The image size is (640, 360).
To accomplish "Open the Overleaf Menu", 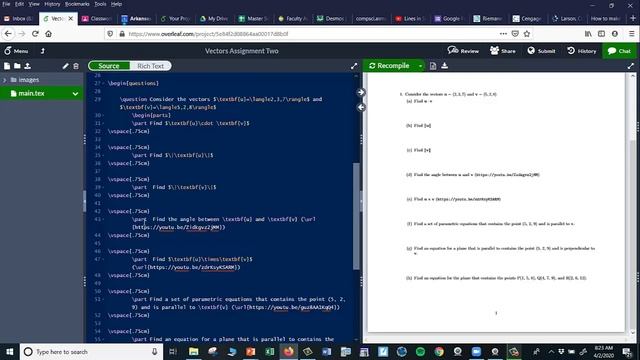I will point(16,51).
